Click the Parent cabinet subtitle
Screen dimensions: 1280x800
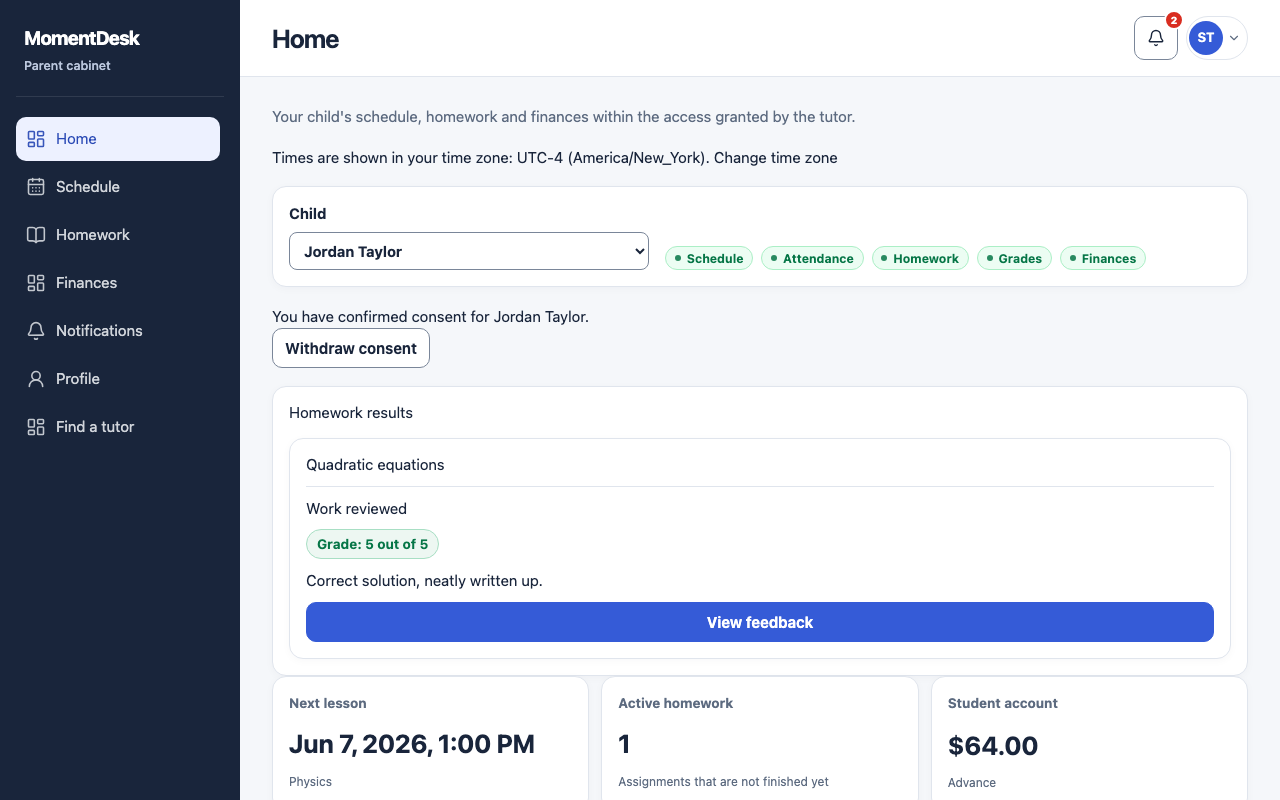coord(67,66)
